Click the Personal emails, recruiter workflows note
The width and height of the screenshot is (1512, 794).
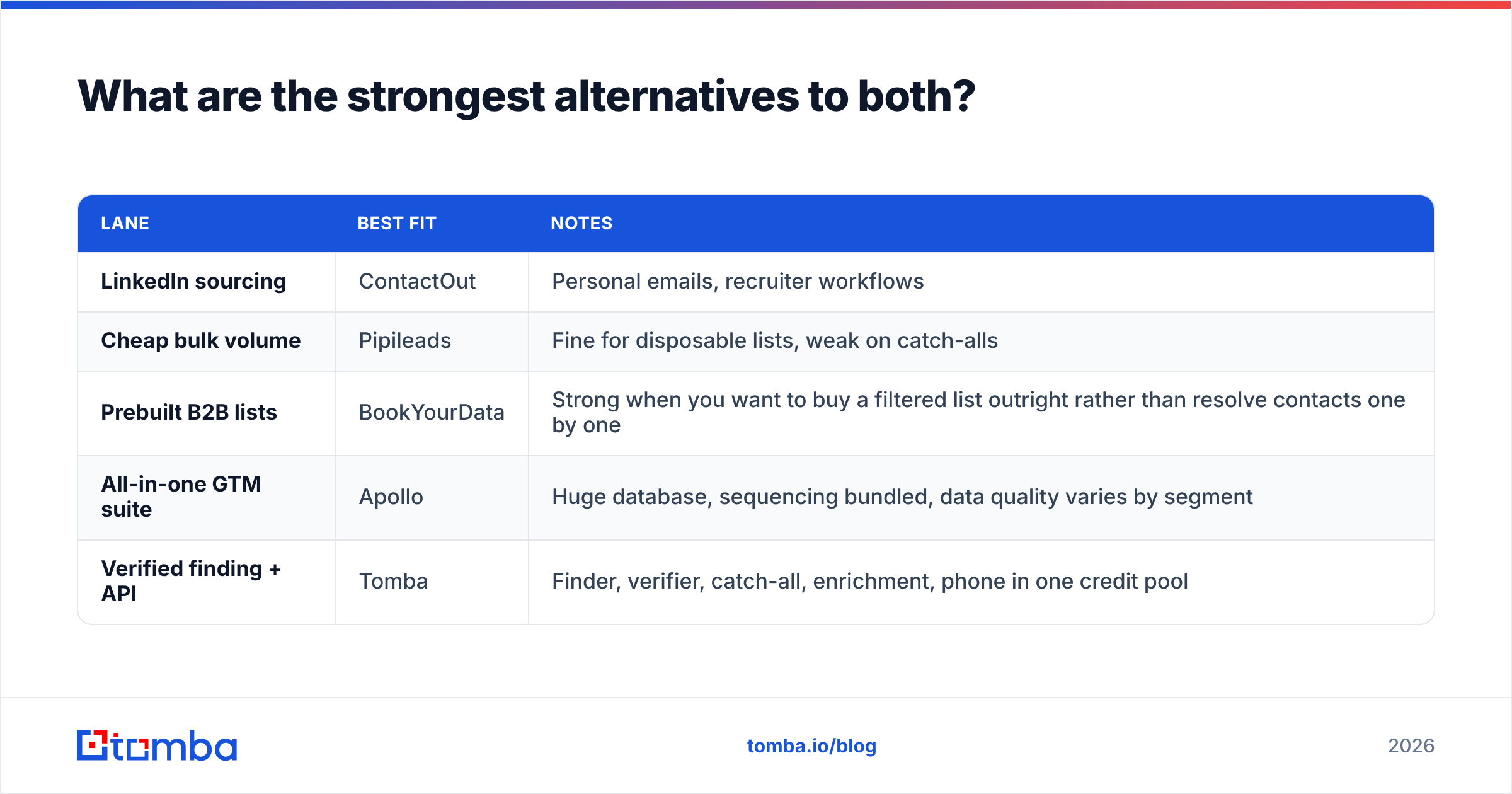pyautogui.click(x=738, y=281)
